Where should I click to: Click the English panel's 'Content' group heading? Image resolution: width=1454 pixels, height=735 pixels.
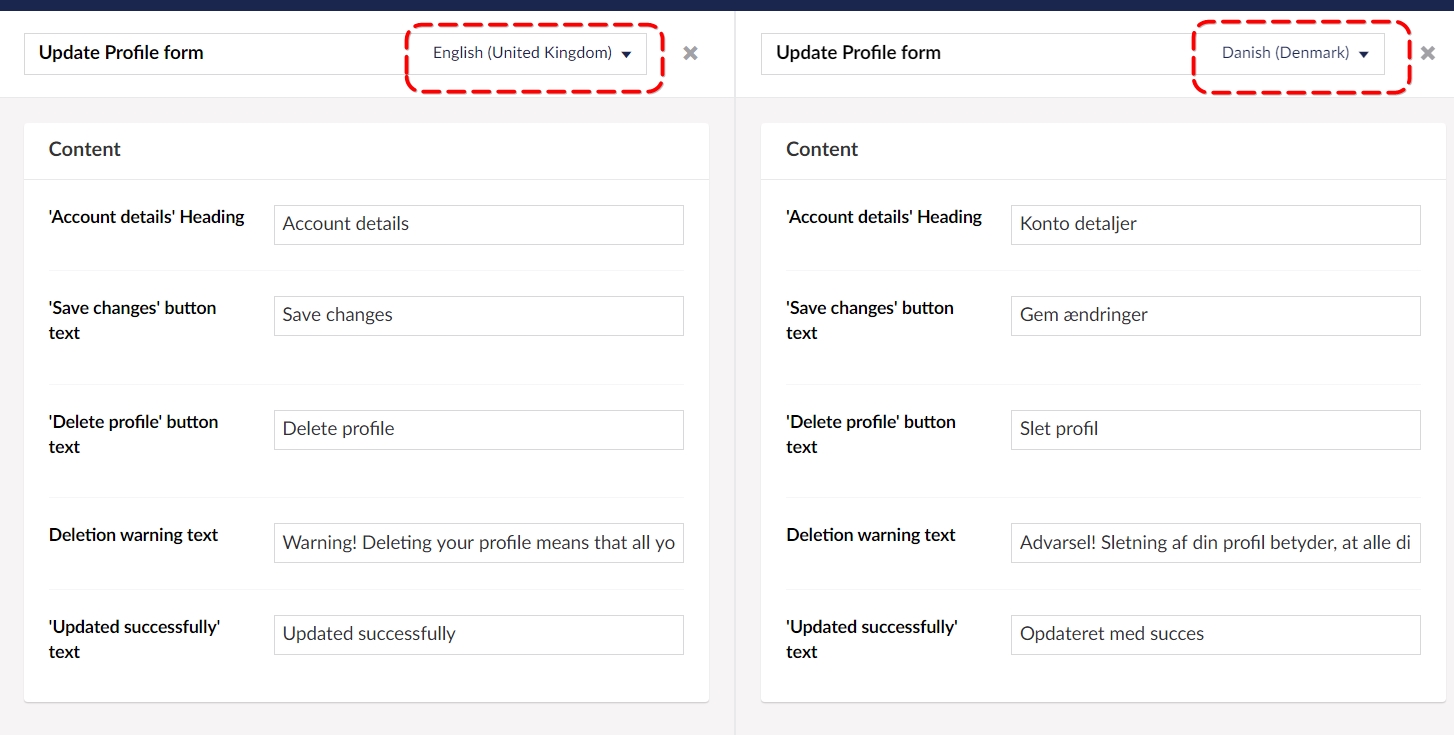85,149
